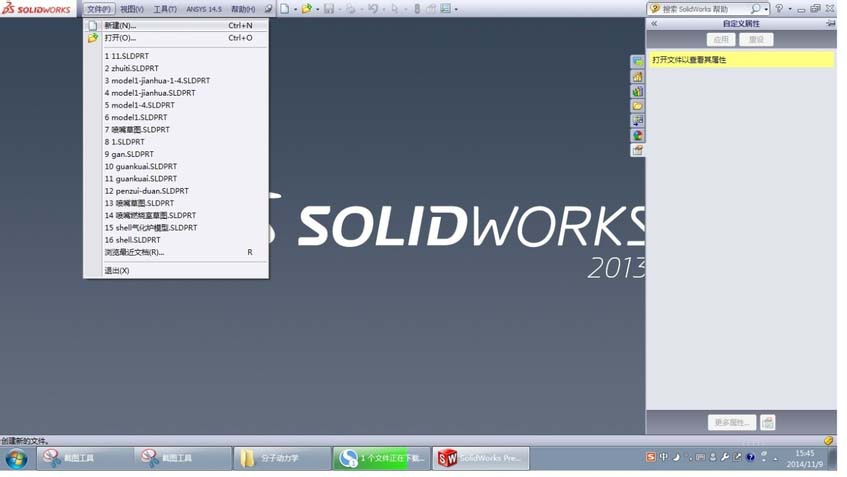
Task: Click the 更多属性... button
Action: 731,422
